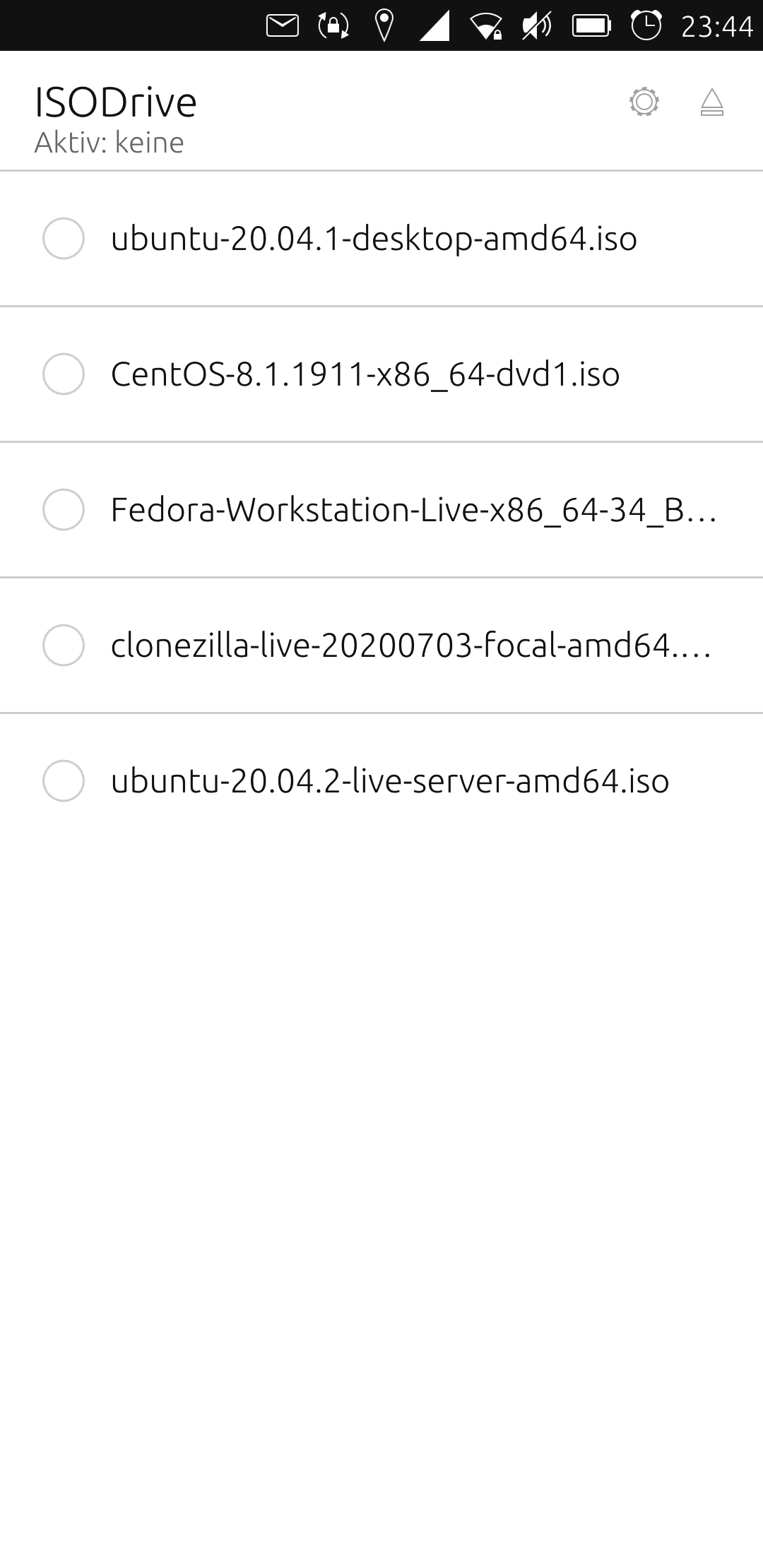Image resolution: width=763 pixels, height=1568 pixels.
Task: Tap the rotation lock status icon
Action: click(x=333, y=26)
